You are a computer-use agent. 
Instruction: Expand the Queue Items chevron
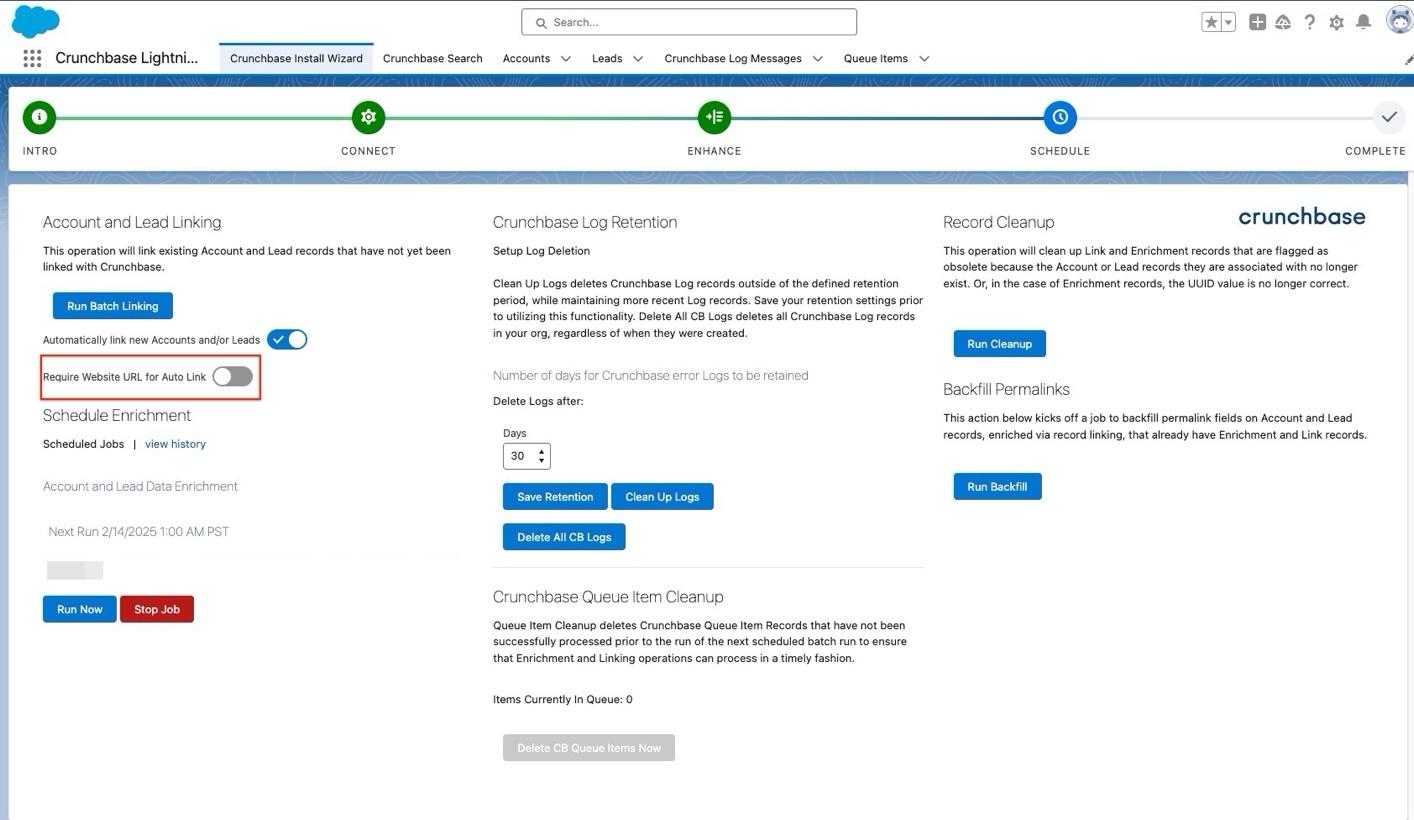click(x=924, y=58)
